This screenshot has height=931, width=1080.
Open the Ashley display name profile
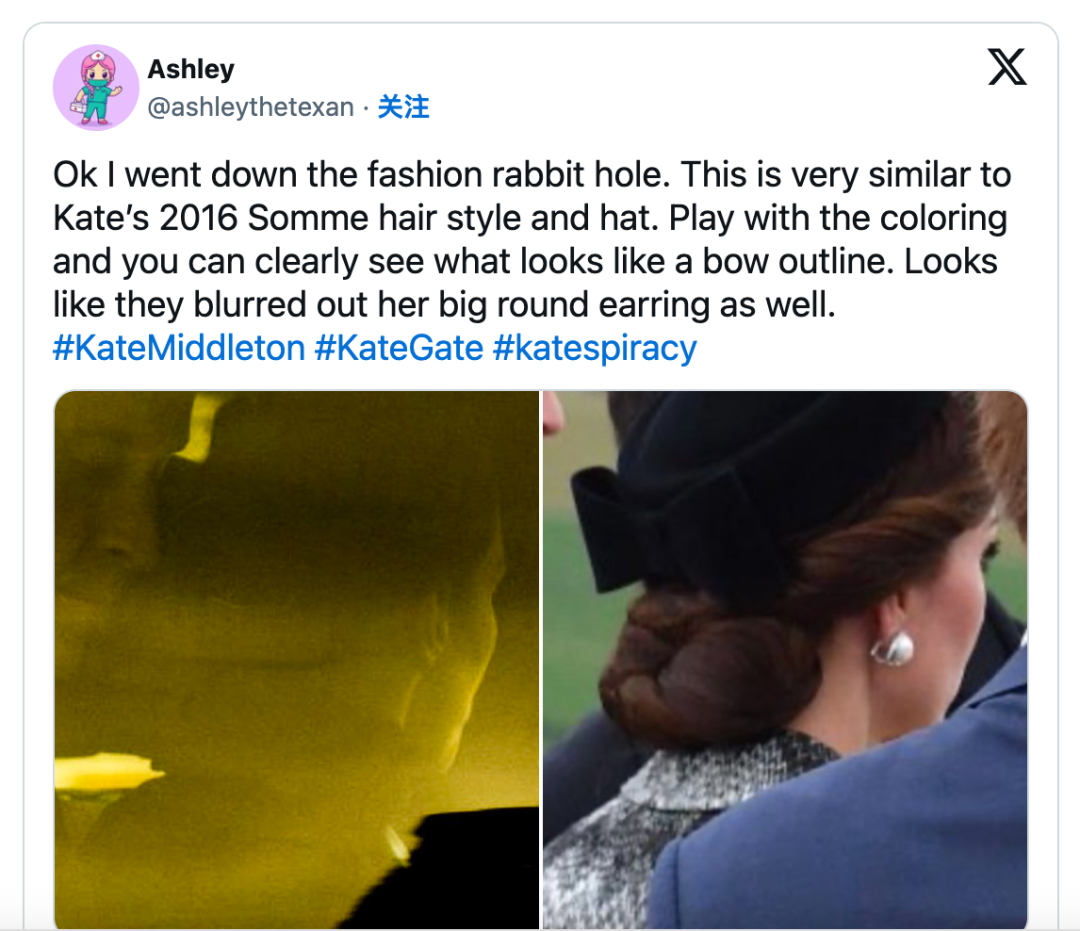(x=191, y=69)
